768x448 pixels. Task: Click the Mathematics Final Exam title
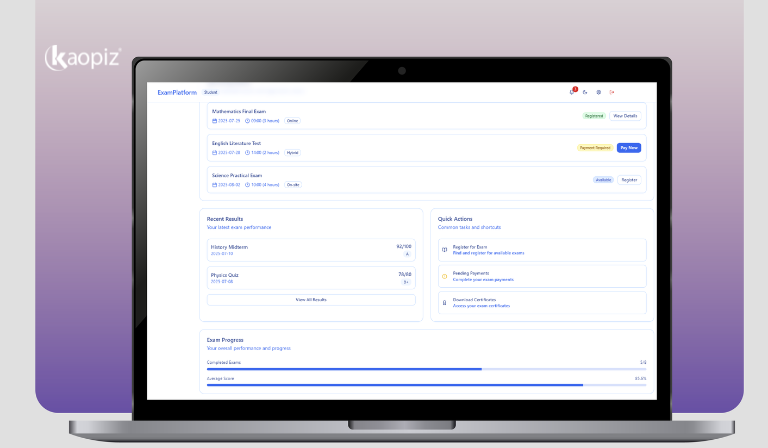click(239, 112)
